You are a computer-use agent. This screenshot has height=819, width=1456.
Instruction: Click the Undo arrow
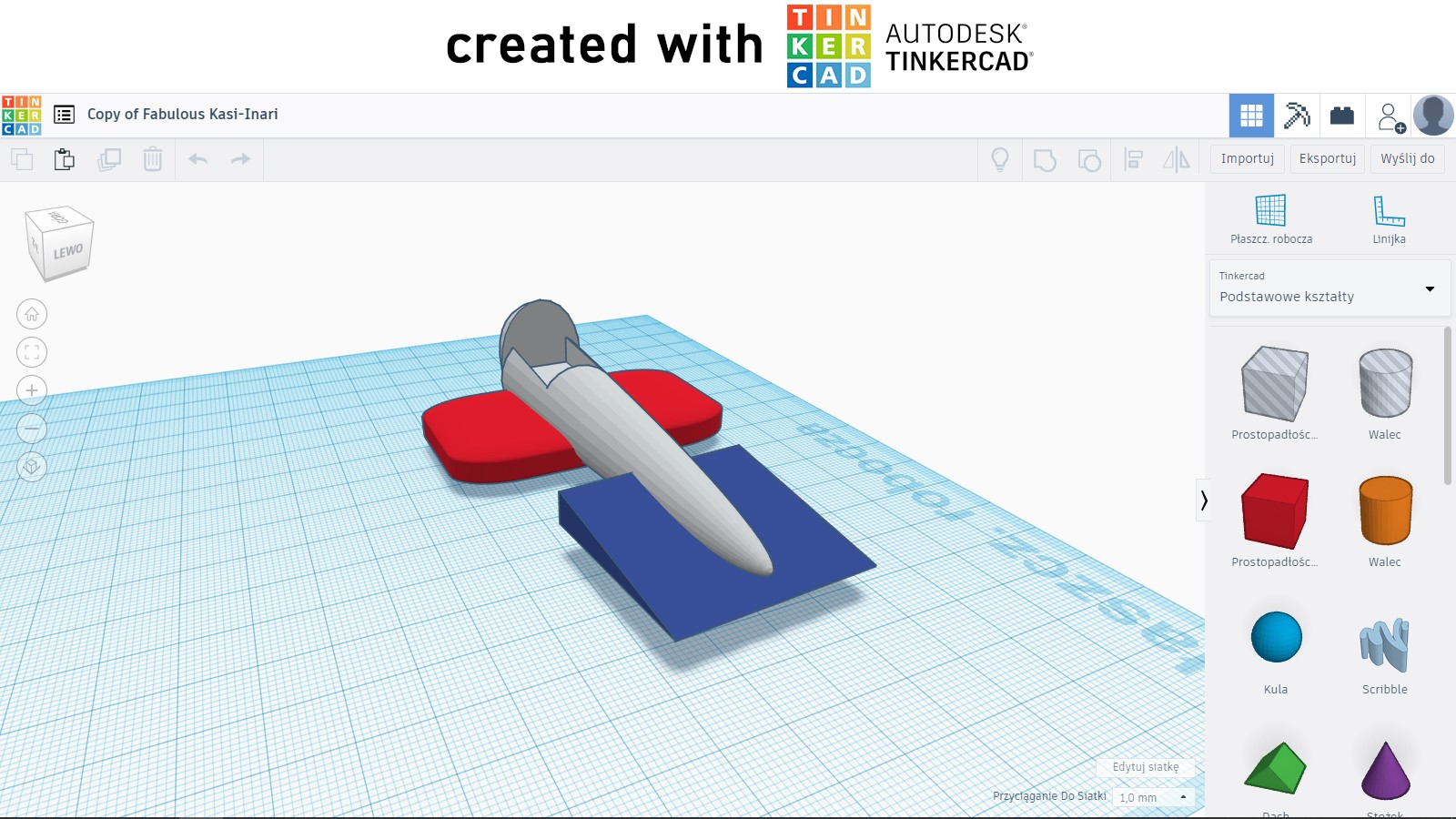point(198,159)
